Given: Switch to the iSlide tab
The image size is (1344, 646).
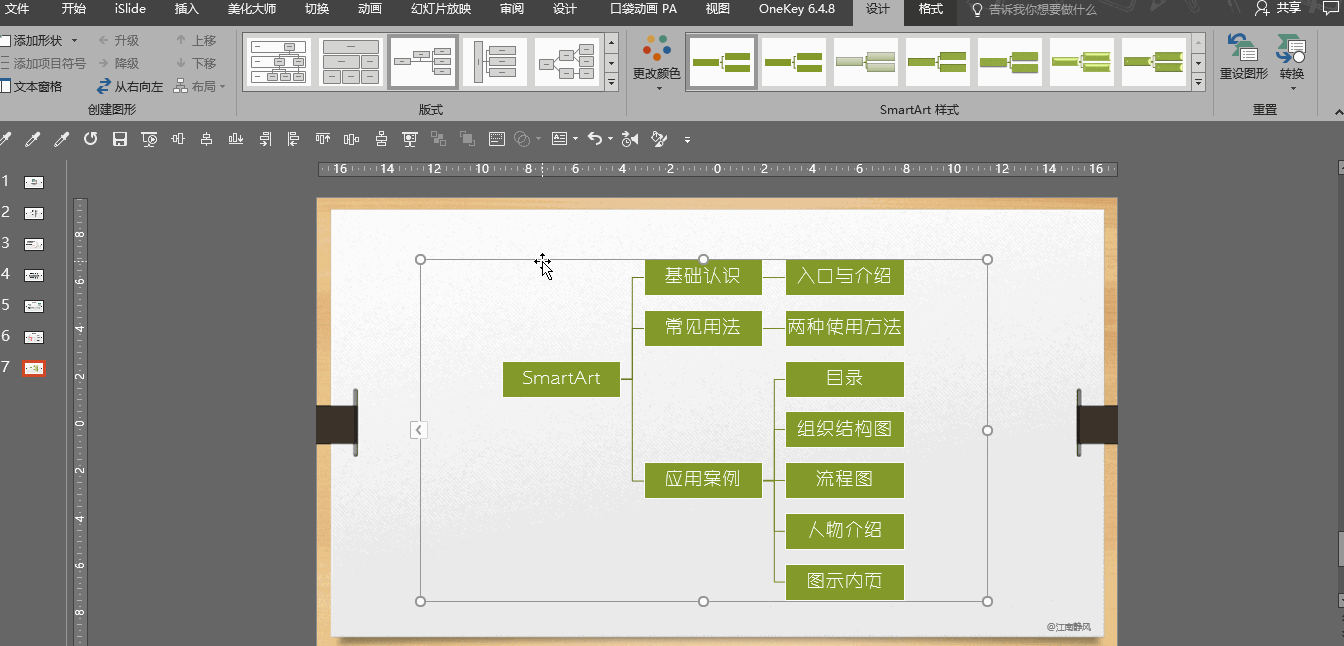Looking at the screenshot, I should click(131, 9).
